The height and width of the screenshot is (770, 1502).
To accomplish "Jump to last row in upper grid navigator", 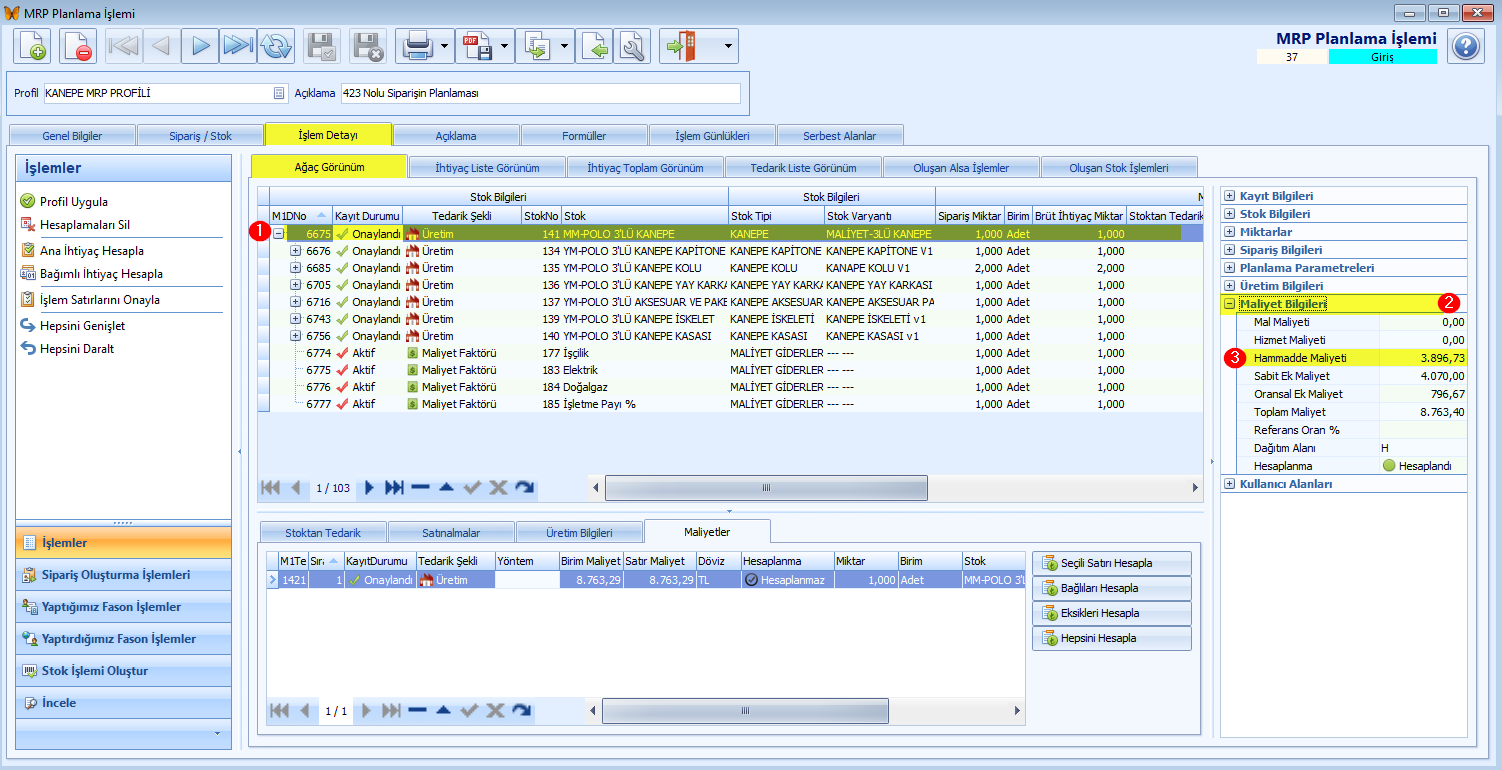I will pos(394,488).
